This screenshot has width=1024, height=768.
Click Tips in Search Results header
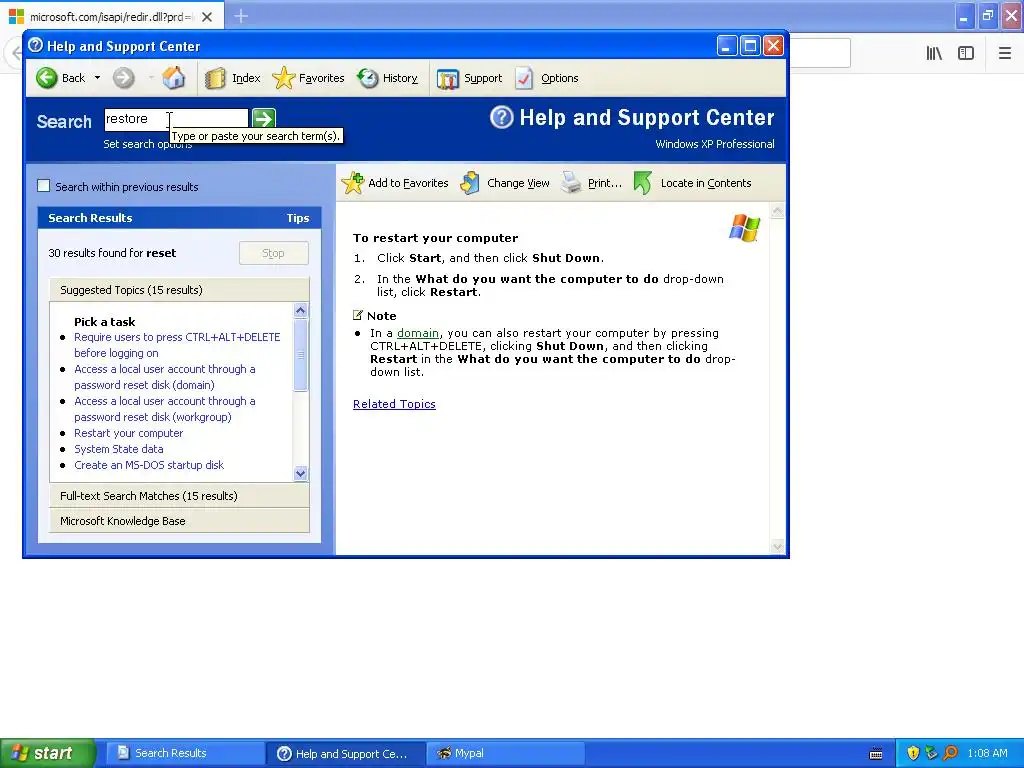pyautogui.click(x=298, y=218)
